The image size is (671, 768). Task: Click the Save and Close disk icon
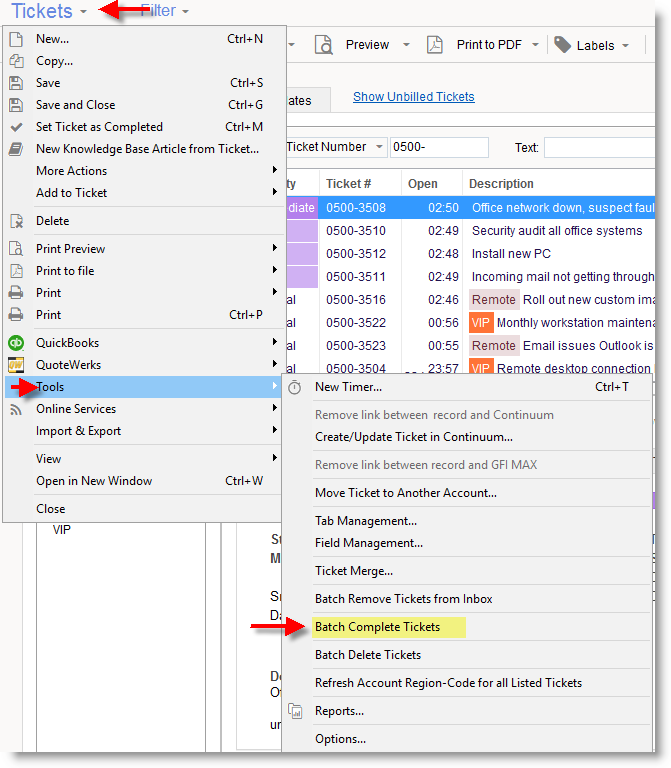[x=16, y=105]
